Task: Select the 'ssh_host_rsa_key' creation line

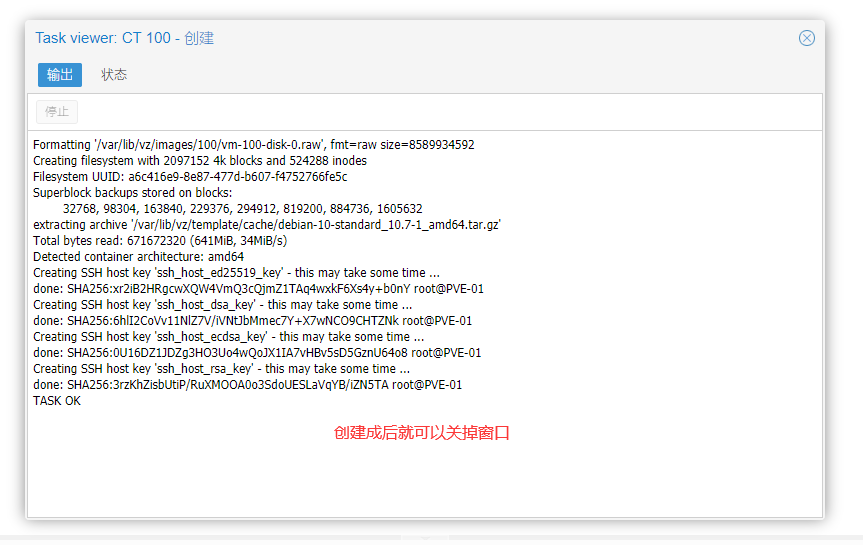Action: tap(221, 368)
